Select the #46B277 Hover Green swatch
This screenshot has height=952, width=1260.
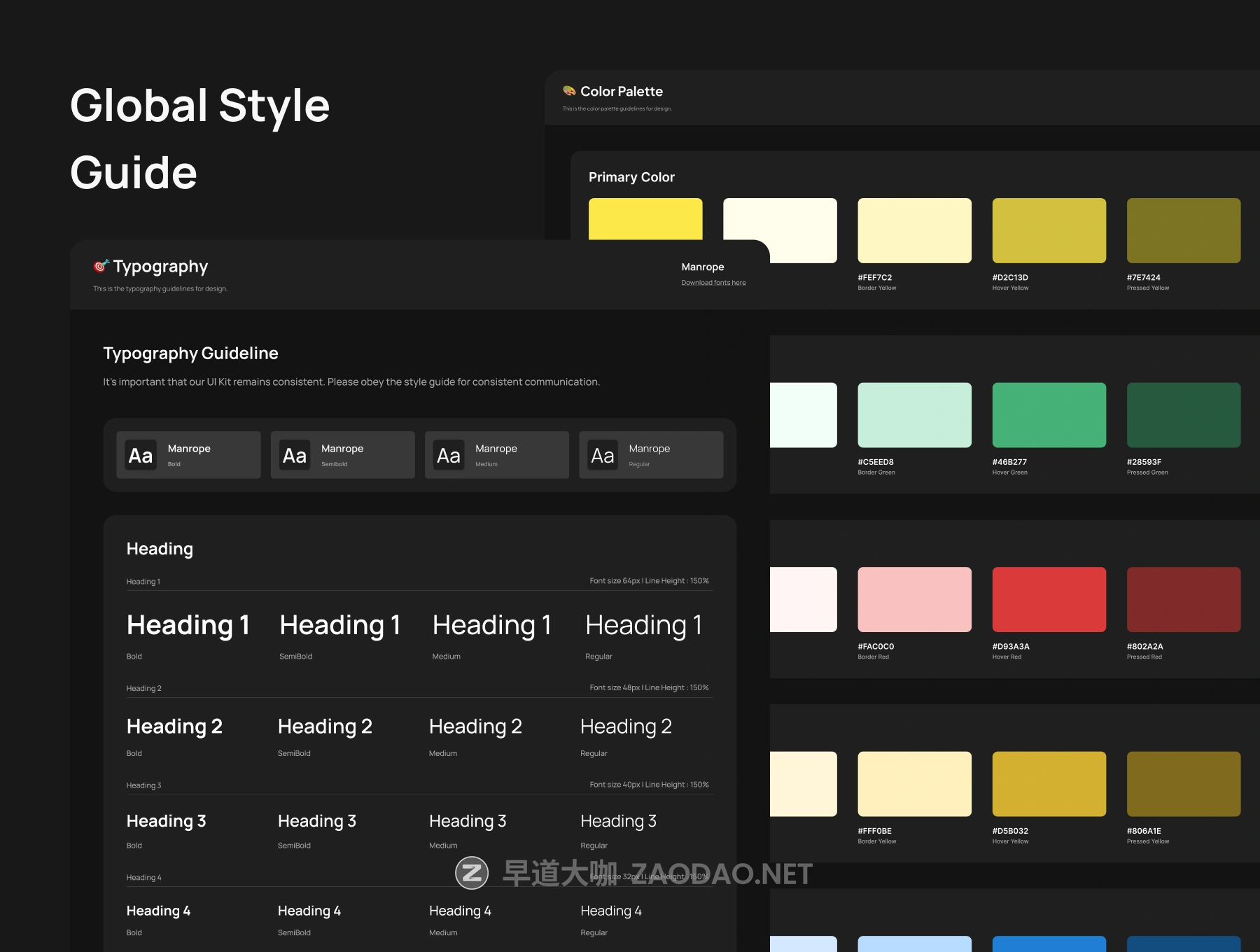pyautogui.click(x=1049, y=415)
